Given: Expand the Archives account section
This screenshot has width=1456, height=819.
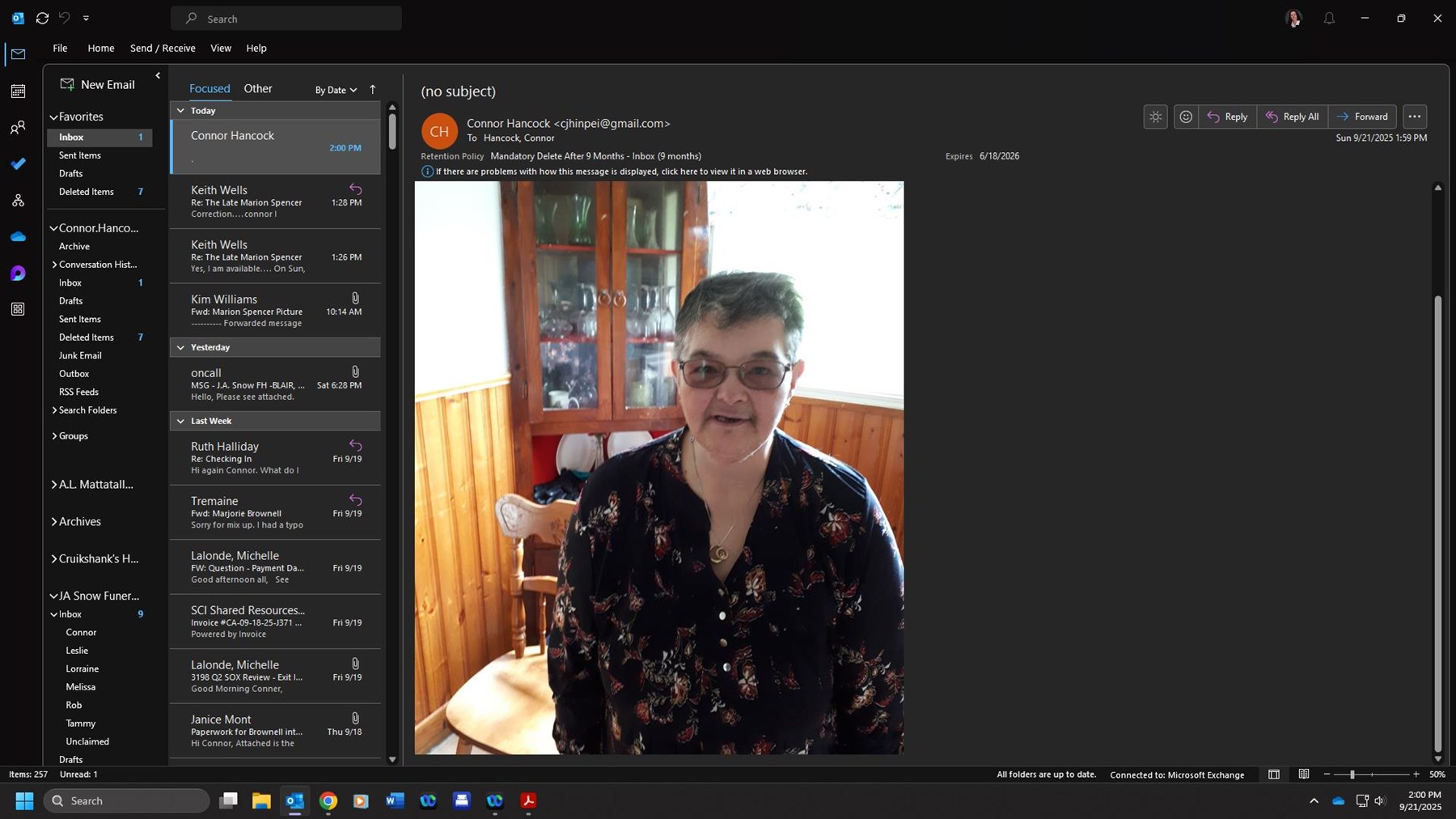Looking at the screenshot, I should click(x=54, y=522).
